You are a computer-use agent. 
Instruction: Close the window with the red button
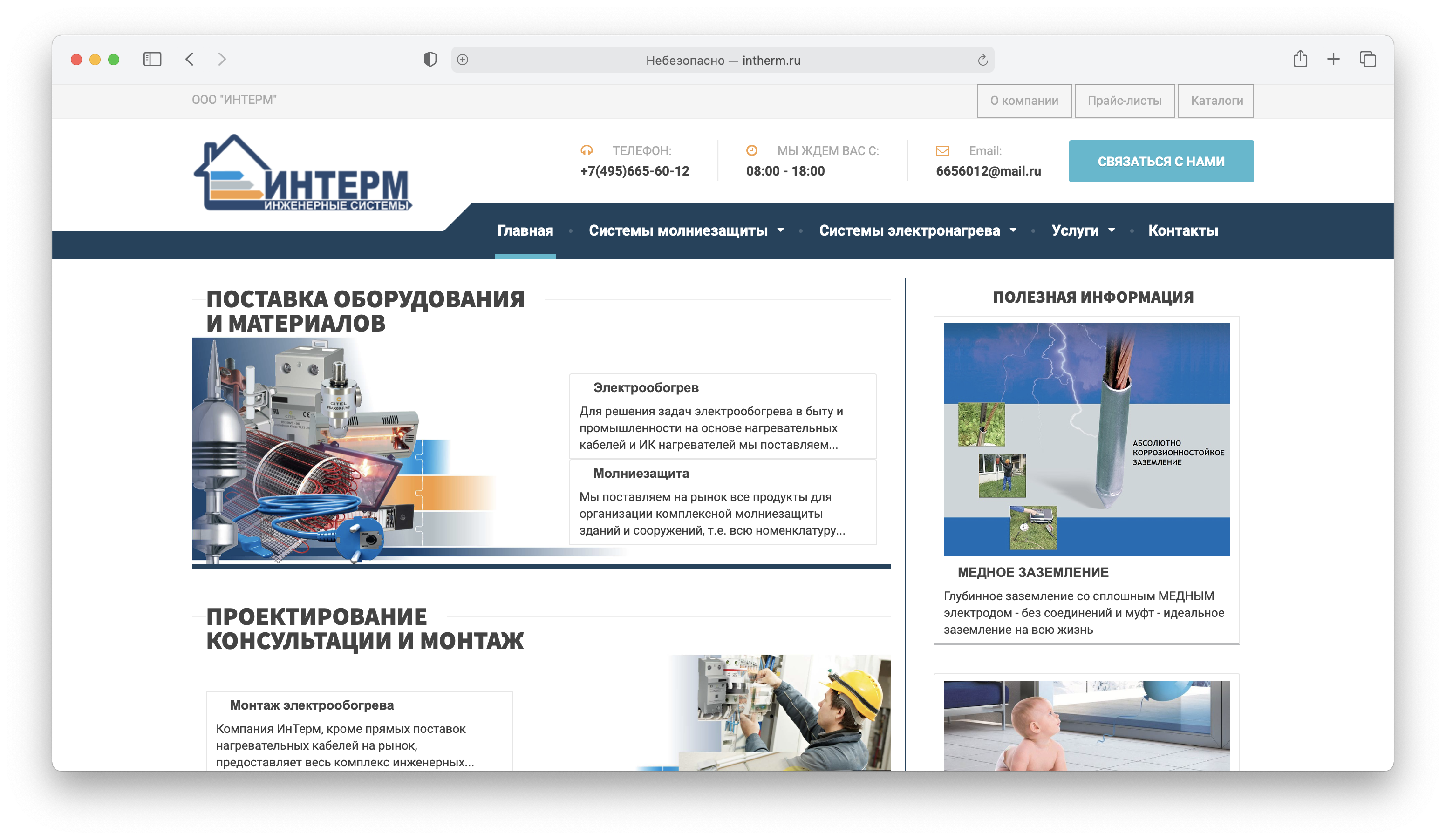[x=76, y=60]
